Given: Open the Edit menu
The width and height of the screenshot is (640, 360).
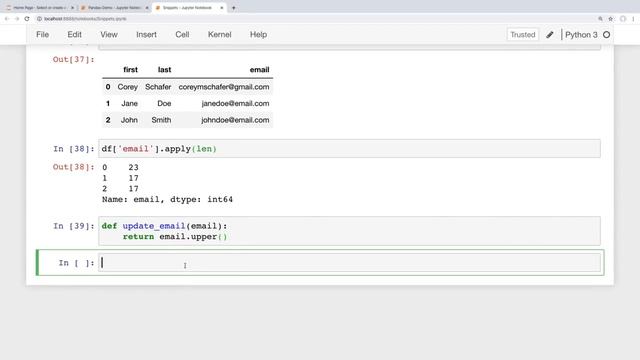Looking at the screenshot, I should click(74, 35).
